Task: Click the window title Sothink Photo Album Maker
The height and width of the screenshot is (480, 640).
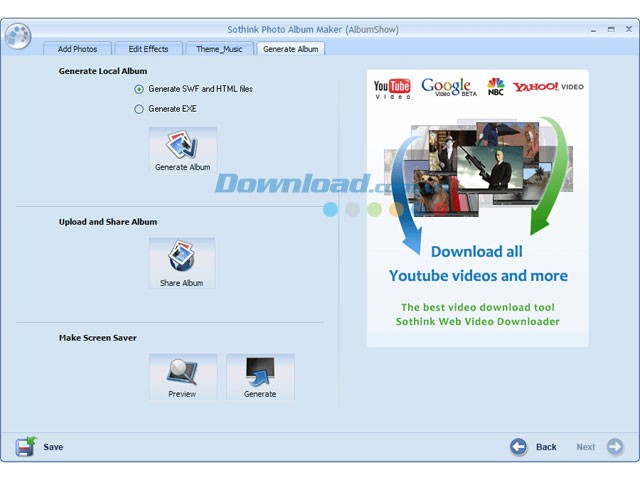Action: coord(313,29)
